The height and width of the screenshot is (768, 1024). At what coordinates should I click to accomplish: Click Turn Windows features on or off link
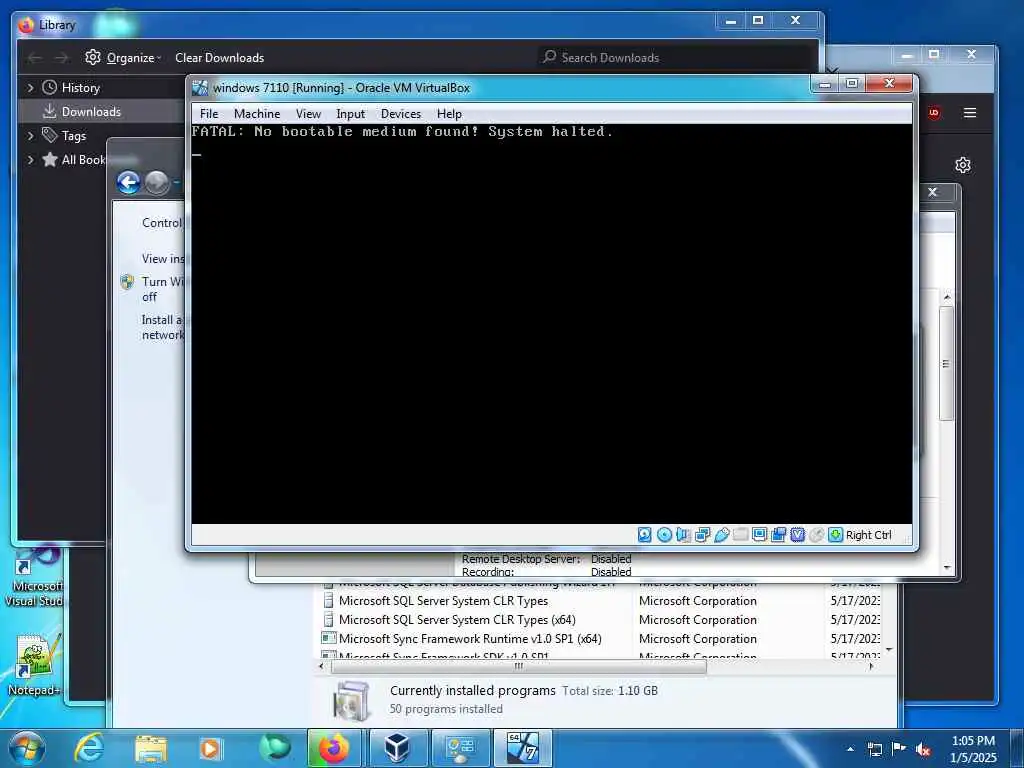point(163,289)
